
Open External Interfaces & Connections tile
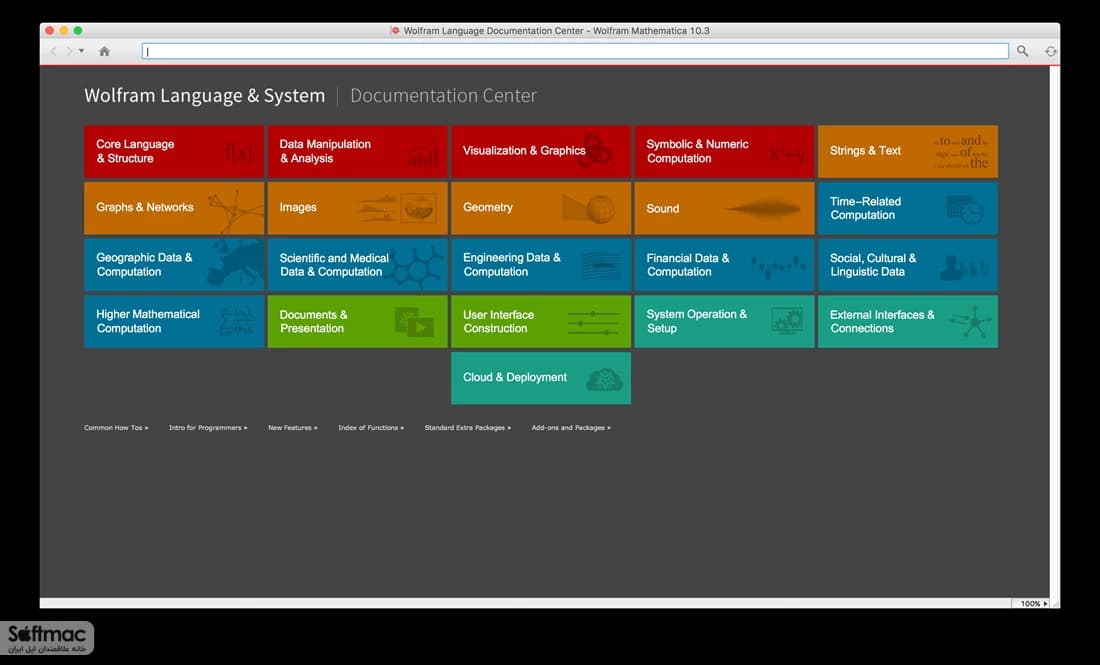point(908,321)
